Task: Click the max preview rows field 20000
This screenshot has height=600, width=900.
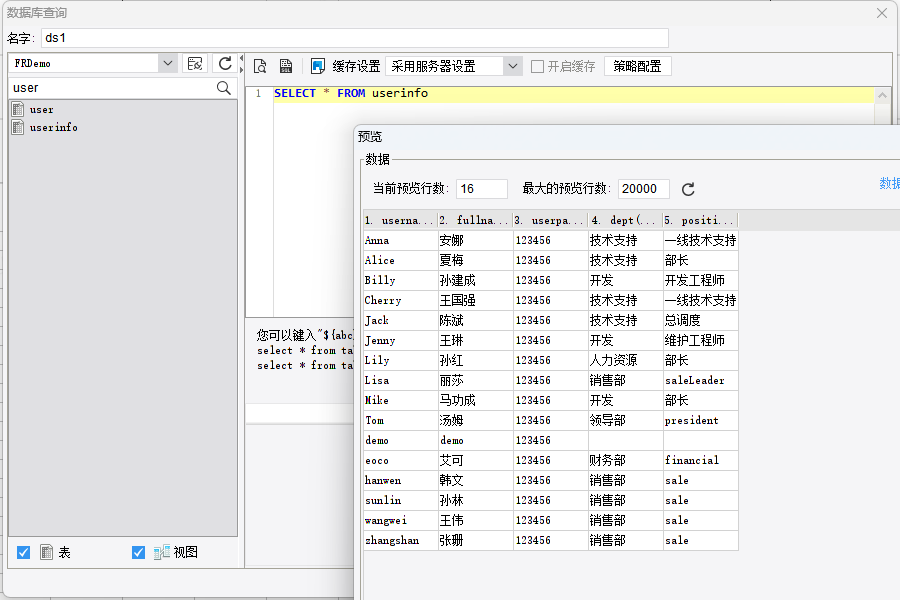Action: [643, 189]
